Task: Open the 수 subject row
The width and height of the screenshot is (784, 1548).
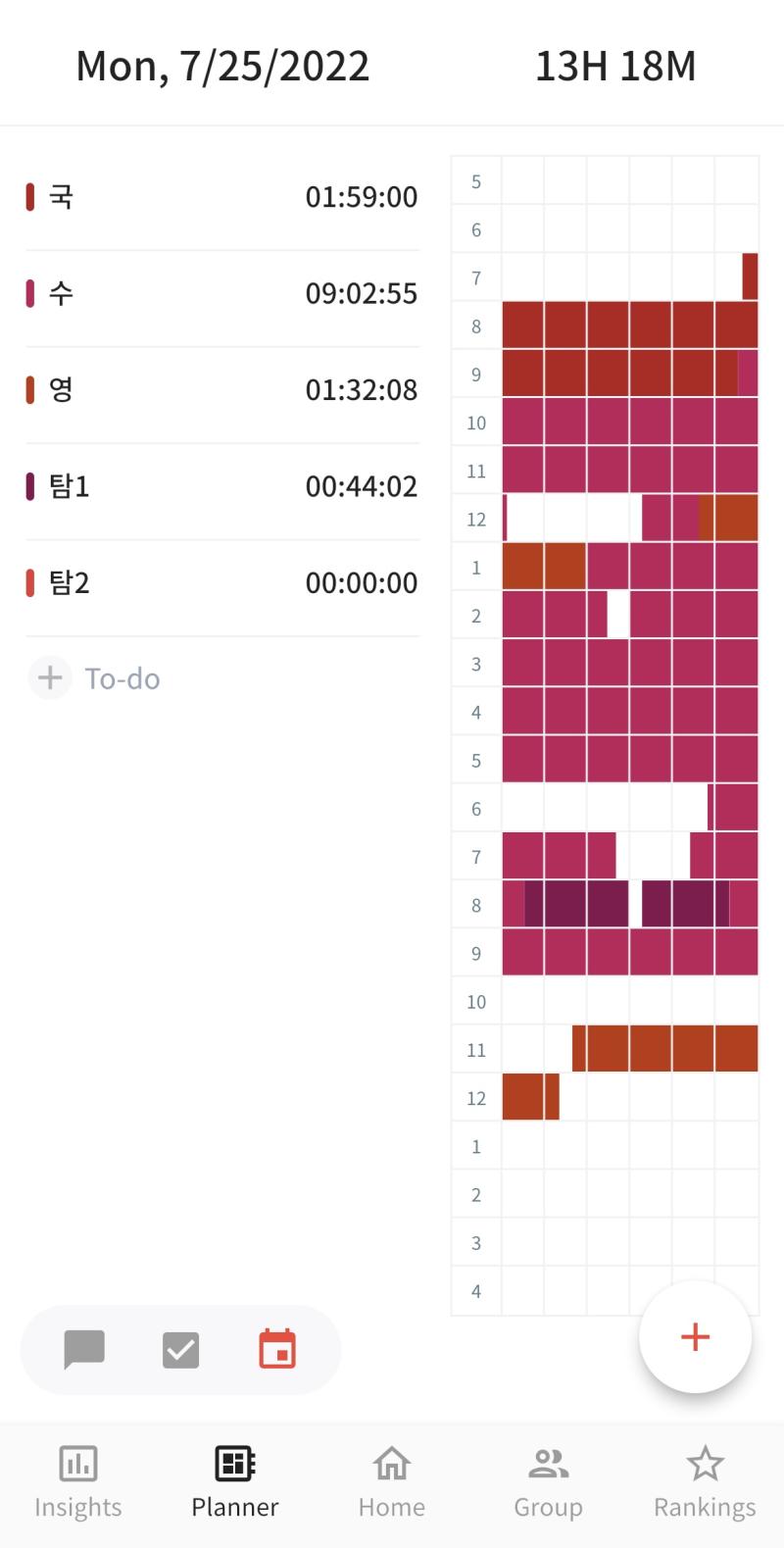Action: coord(222,293)
